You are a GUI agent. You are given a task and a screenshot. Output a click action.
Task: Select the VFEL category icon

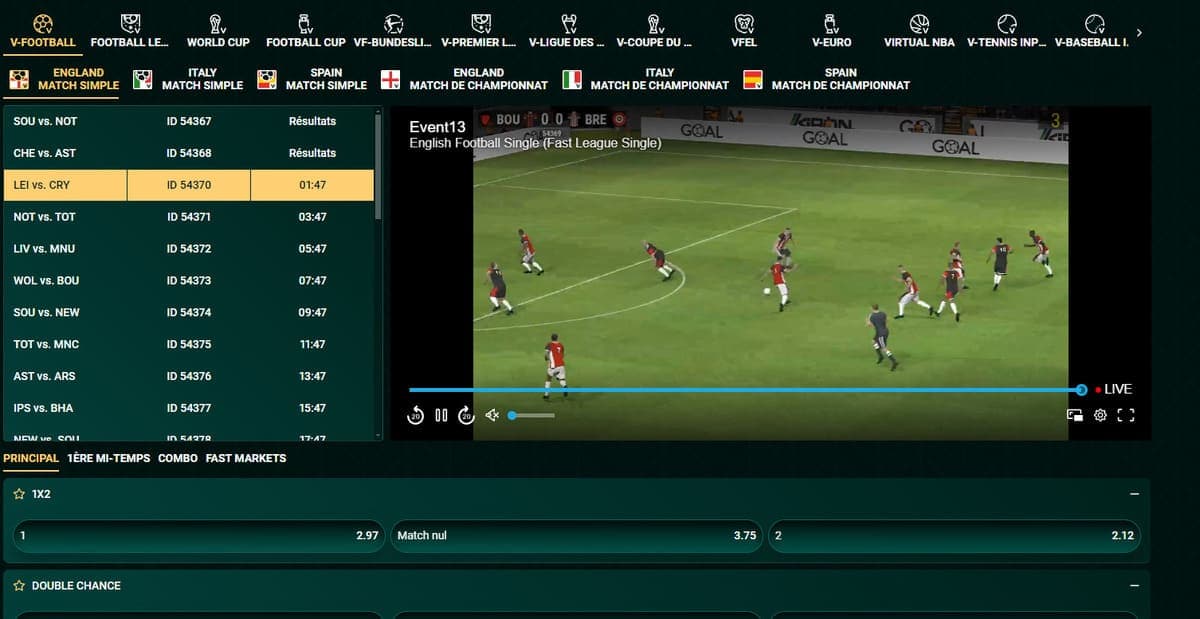click(x=743, y=23)
